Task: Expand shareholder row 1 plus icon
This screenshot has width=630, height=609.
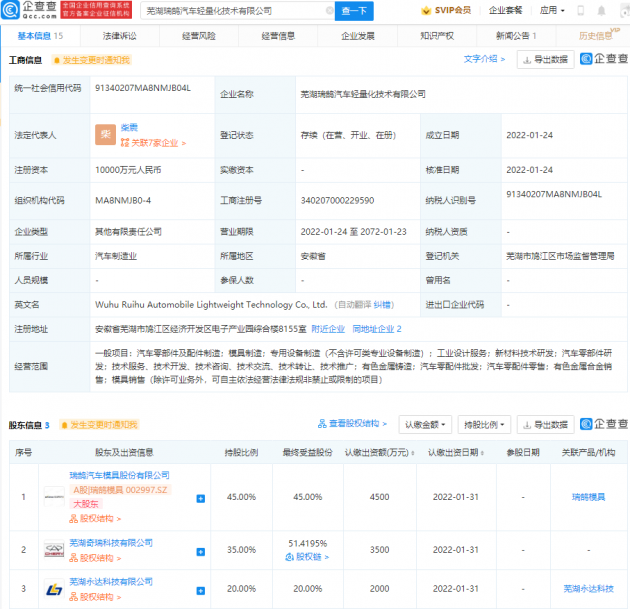Action: 201,499
